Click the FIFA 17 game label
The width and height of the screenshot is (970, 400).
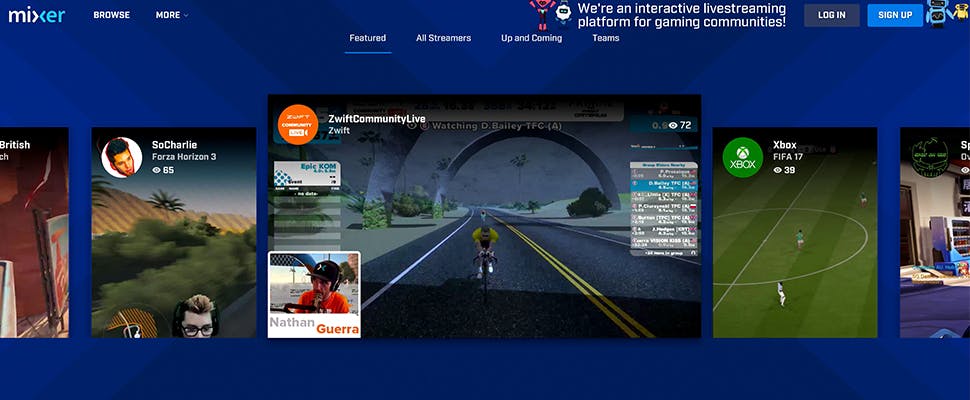pyautogui.click(x=788, y=157)
